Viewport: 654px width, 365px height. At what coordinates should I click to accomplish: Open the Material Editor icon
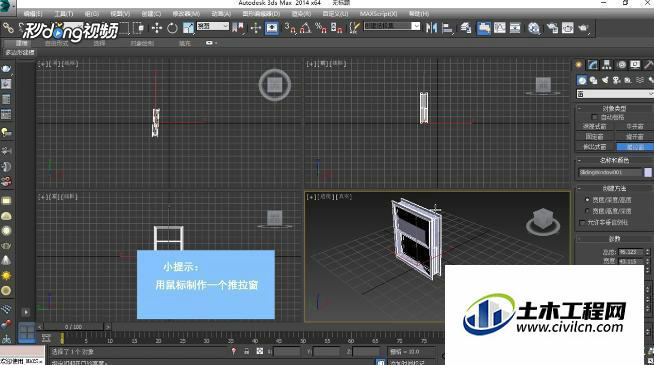(533, 28)
